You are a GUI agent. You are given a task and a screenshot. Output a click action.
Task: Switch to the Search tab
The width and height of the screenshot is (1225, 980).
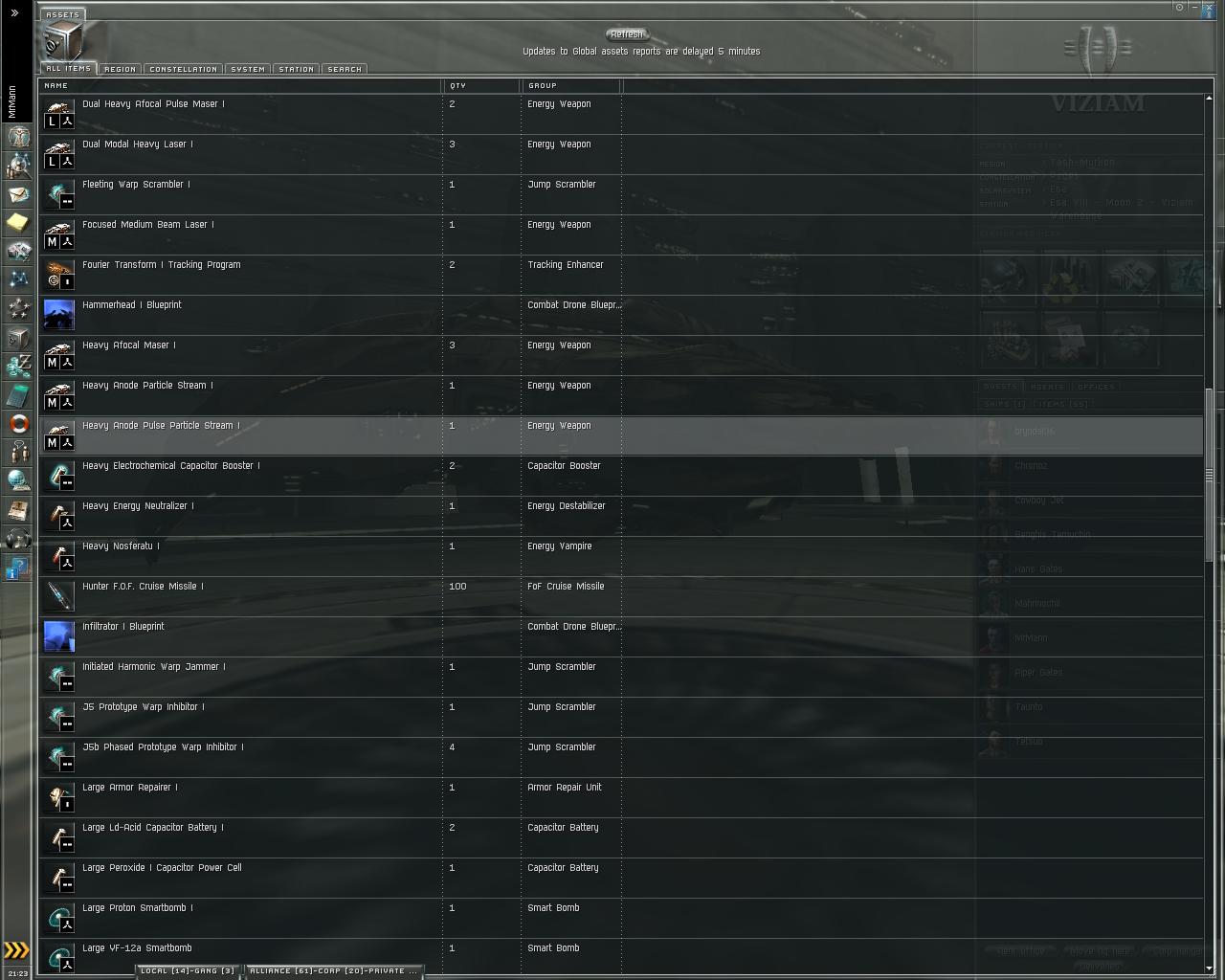tap(345, 69)
